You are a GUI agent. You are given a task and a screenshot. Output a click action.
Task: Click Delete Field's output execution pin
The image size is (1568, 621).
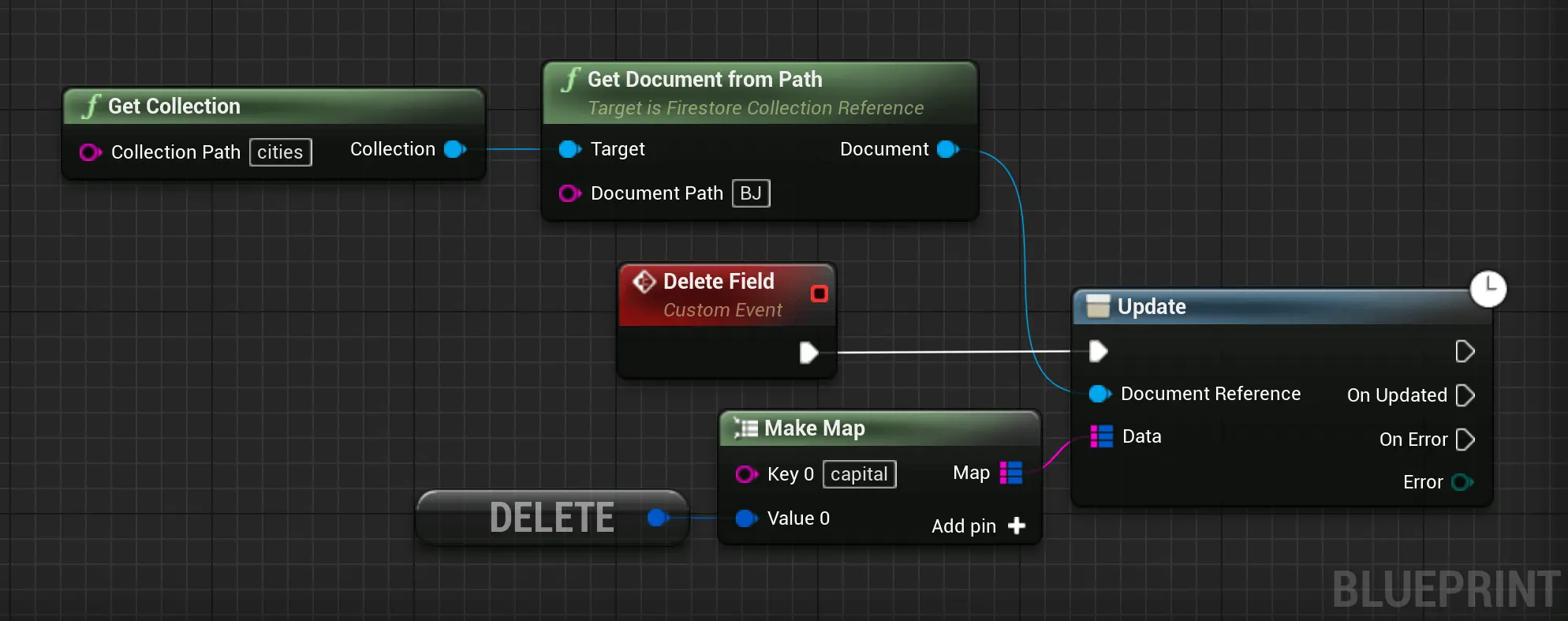(808, 353)
